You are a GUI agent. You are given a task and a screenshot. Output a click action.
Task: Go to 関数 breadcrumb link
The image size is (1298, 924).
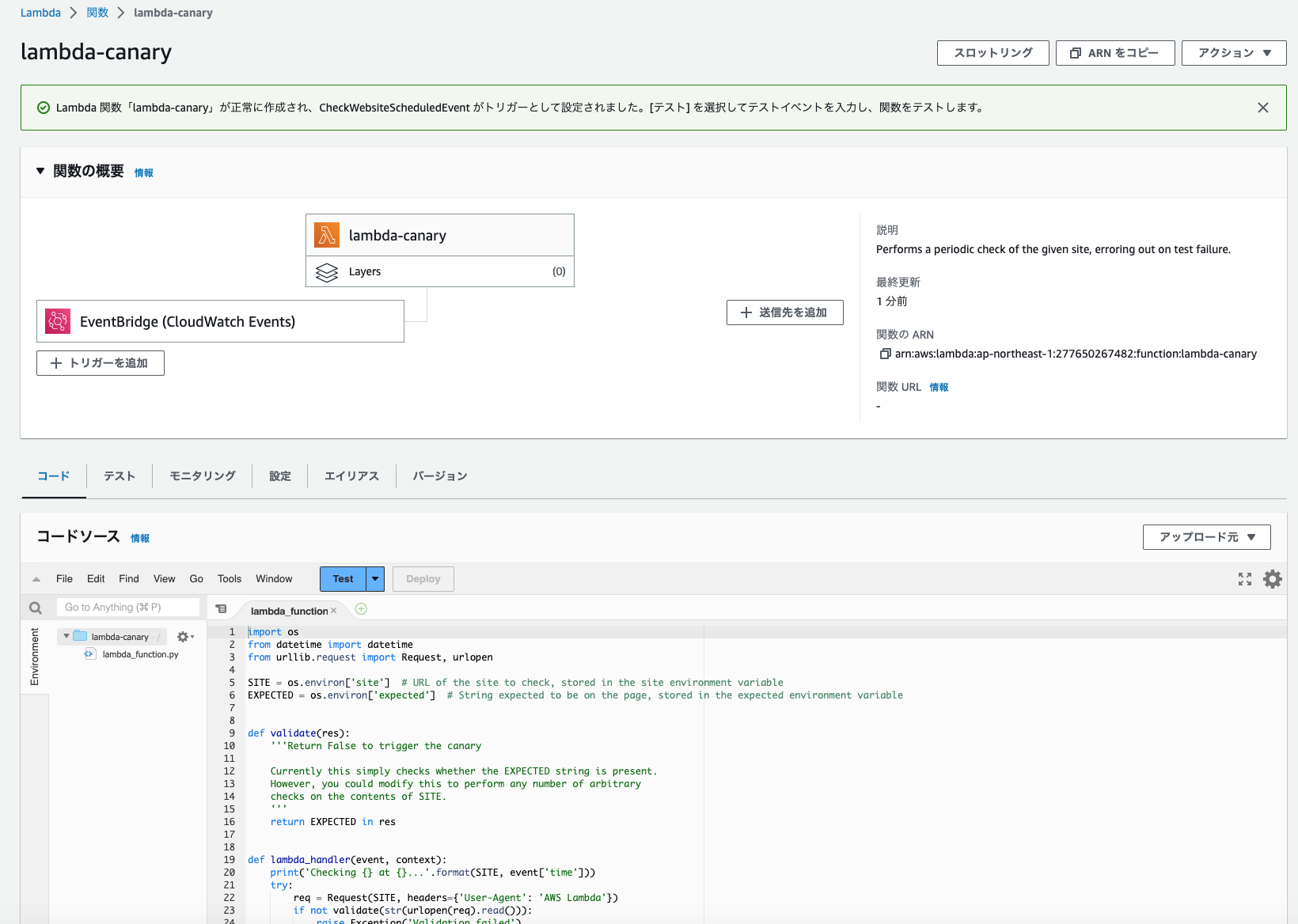[x=97, y=13]
